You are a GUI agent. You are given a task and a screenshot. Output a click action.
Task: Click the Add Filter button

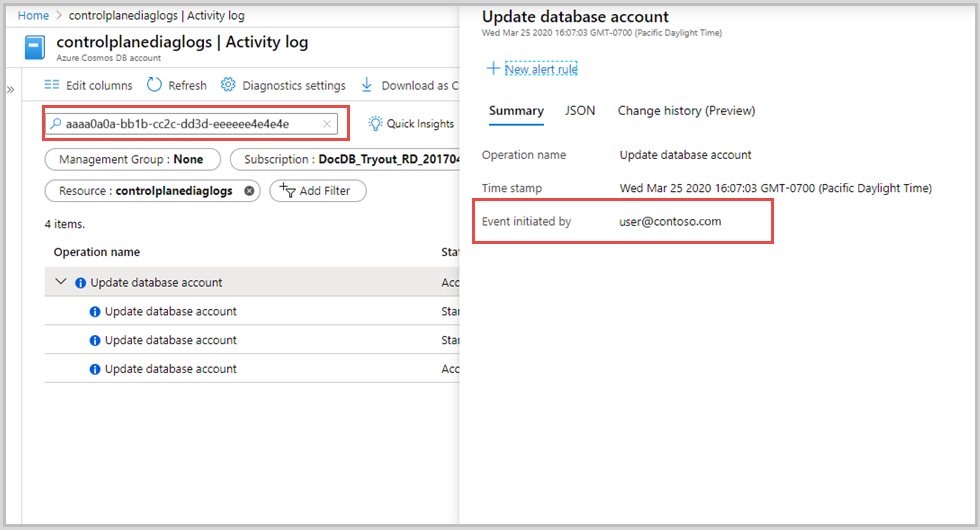coord(317,190)
